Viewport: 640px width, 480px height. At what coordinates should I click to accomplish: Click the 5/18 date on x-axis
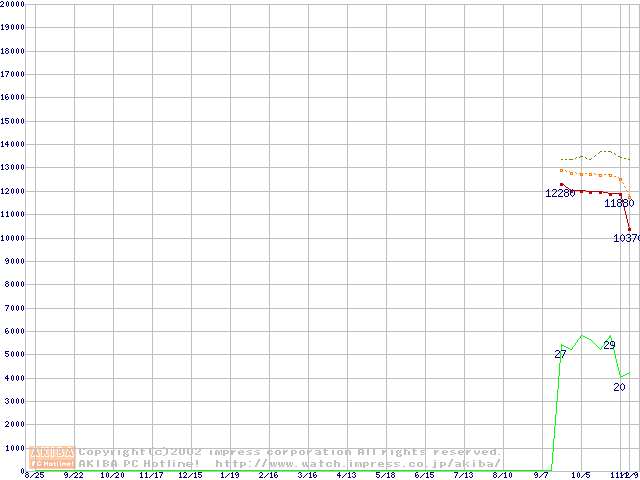pyautogui.click(x=385, y=476)
